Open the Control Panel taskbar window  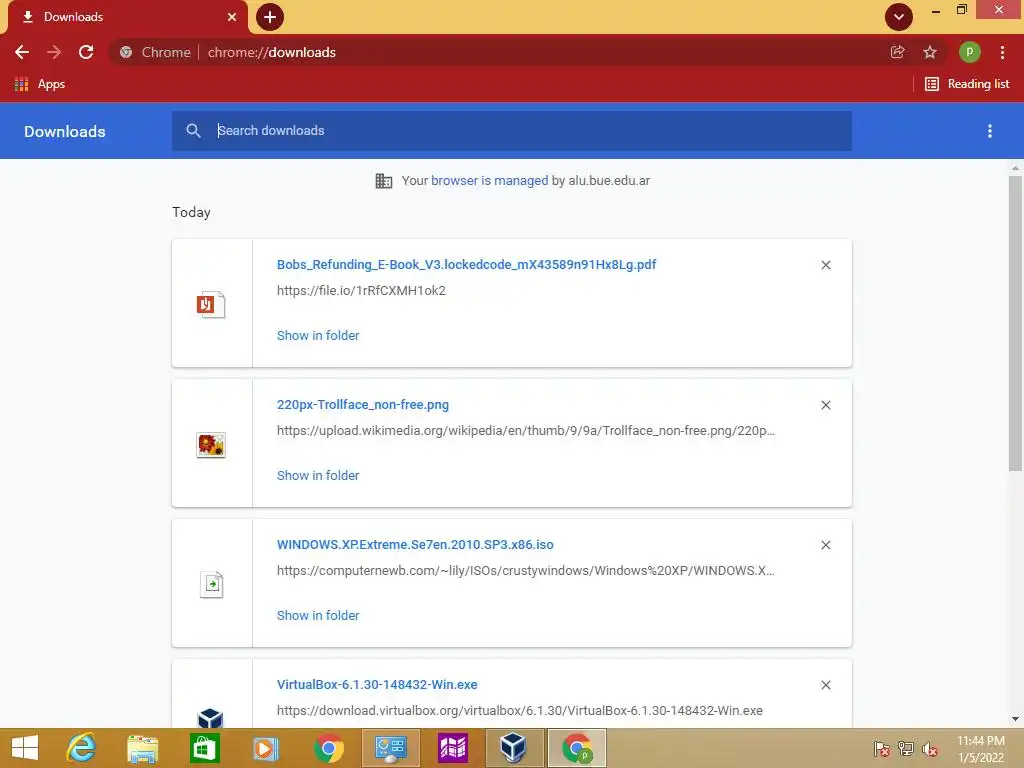[391, 748]
